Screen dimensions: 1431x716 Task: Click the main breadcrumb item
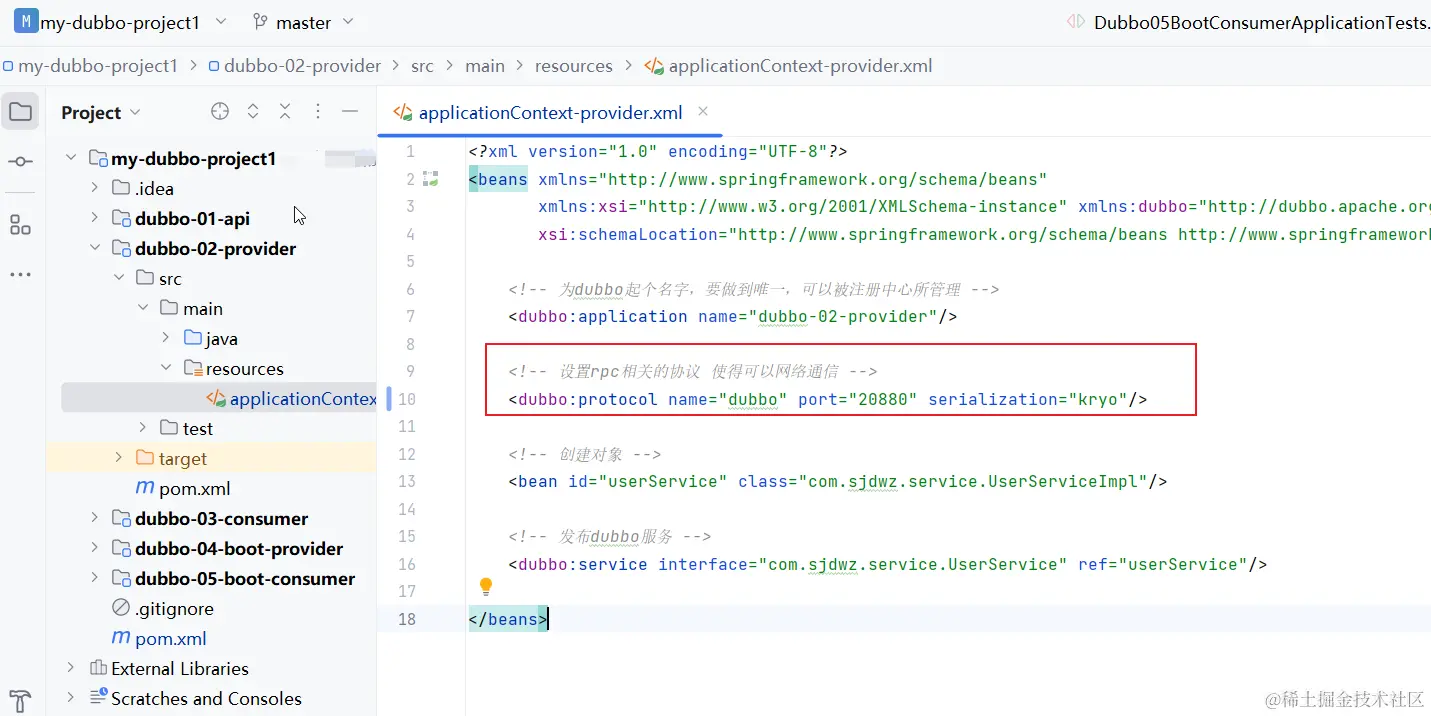pyautogui.click(x=485, y=66)
